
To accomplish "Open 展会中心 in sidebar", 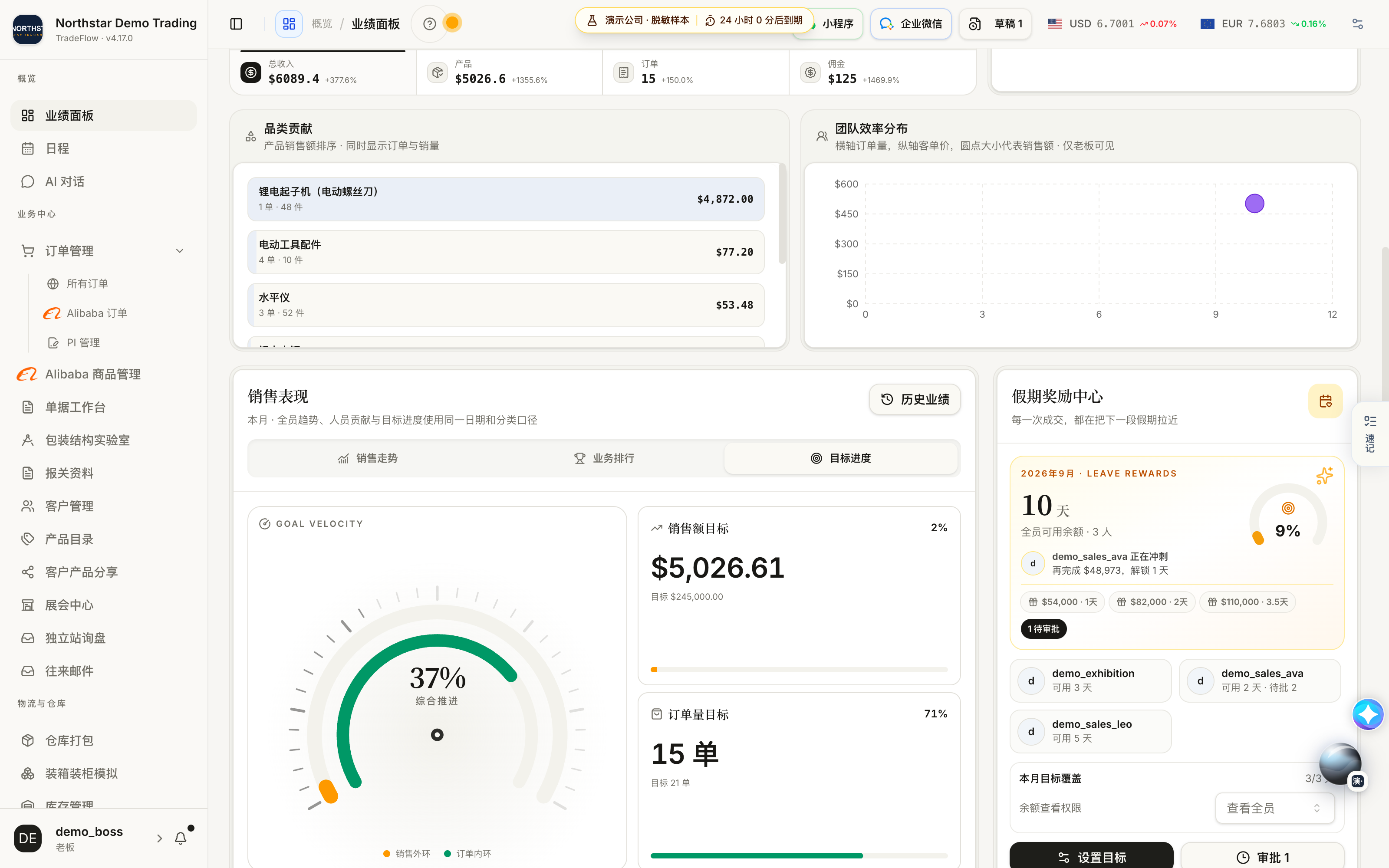I will click(103, 605).
